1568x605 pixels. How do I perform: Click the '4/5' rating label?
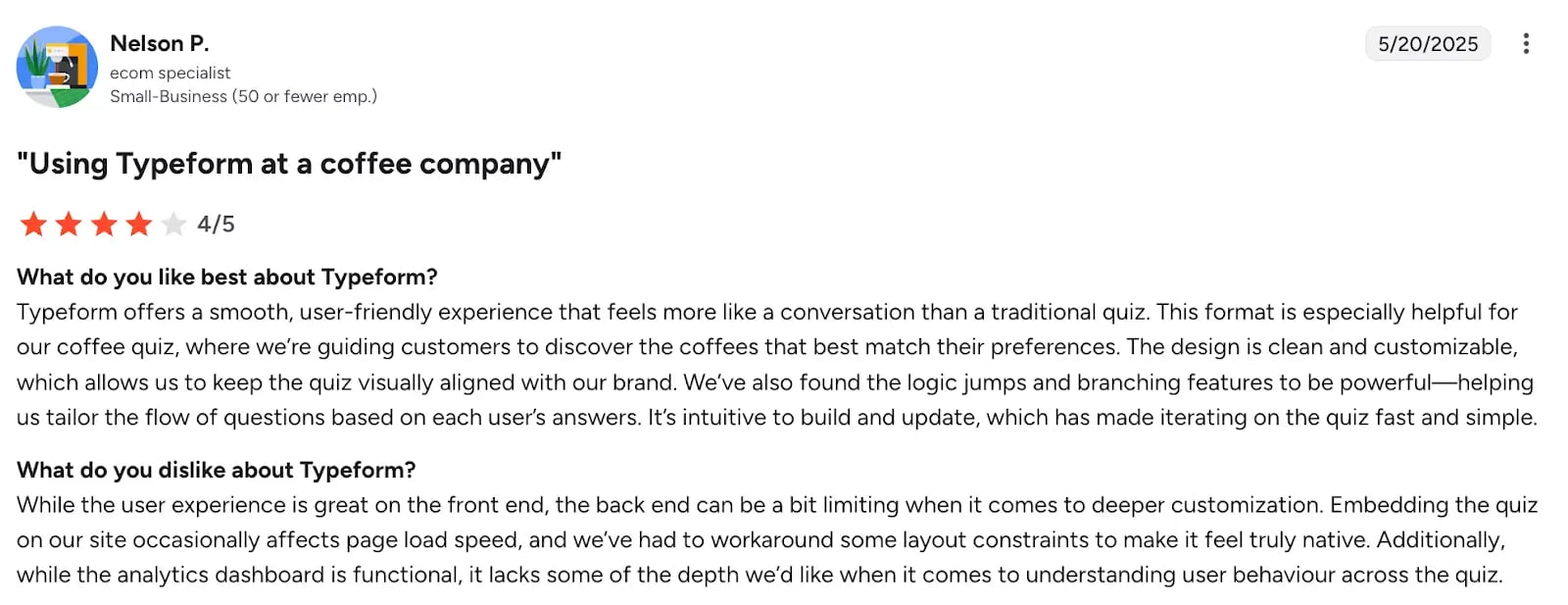point(215,224)
